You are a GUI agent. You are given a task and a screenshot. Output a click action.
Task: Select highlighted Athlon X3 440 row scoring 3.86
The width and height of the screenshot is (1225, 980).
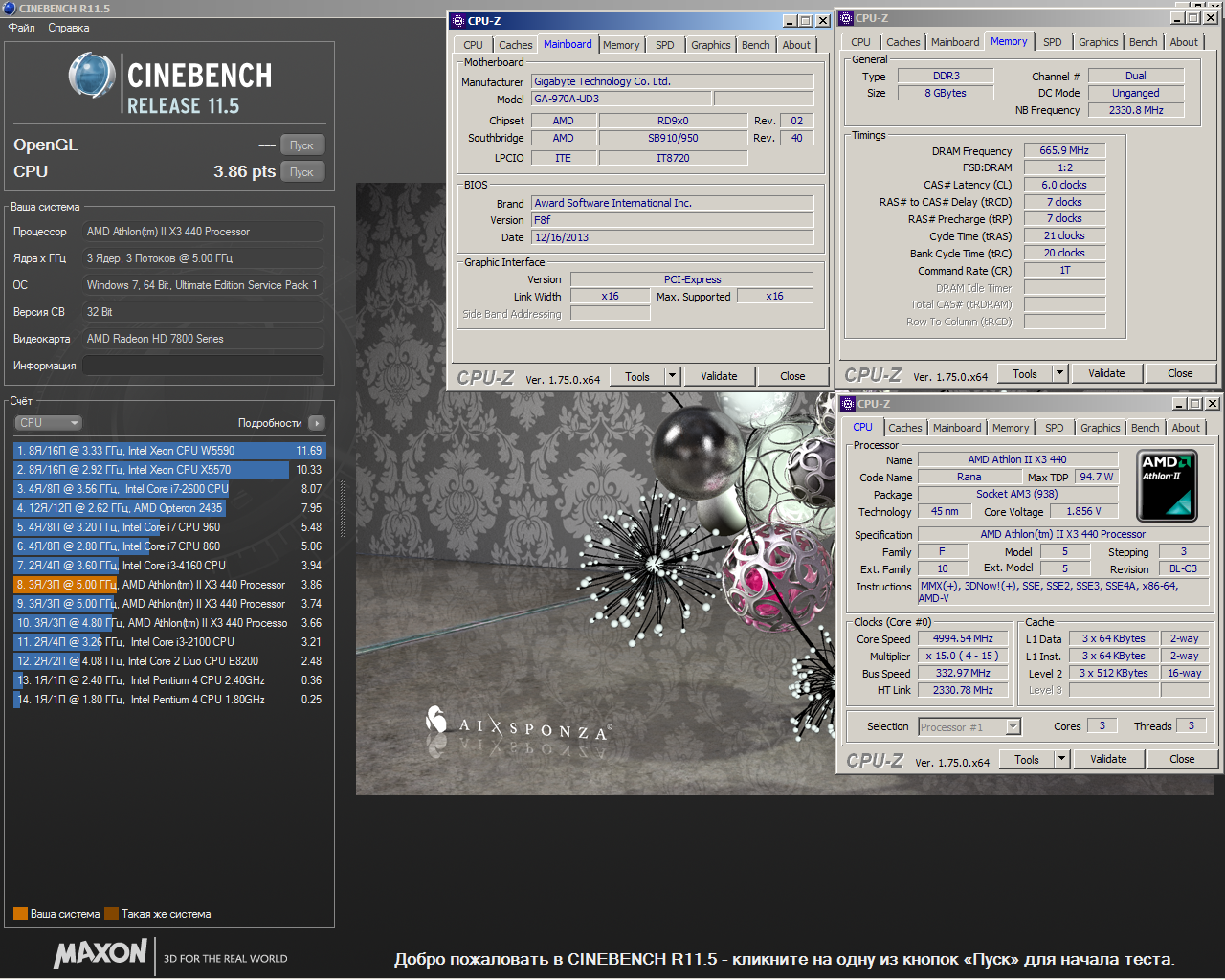click(170, 585)
